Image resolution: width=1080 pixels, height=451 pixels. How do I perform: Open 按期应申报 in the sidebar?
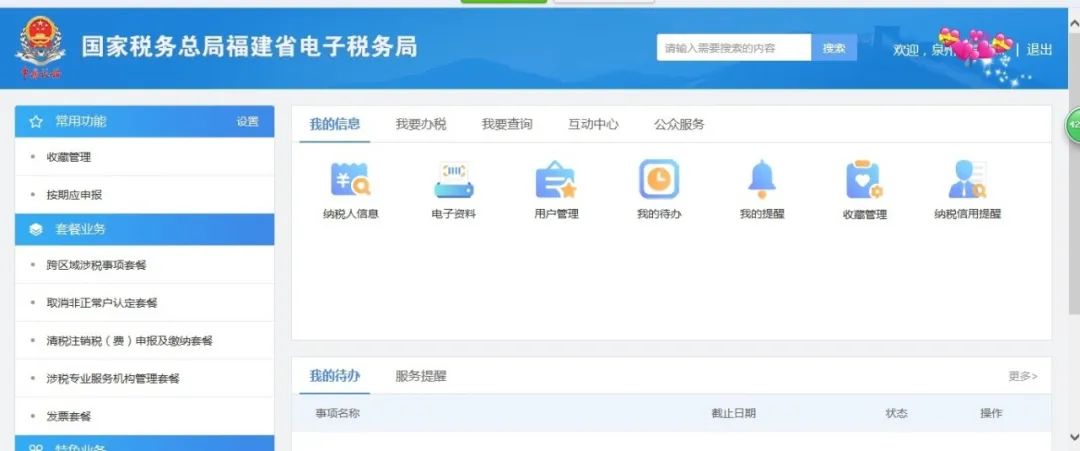[74, 195]
